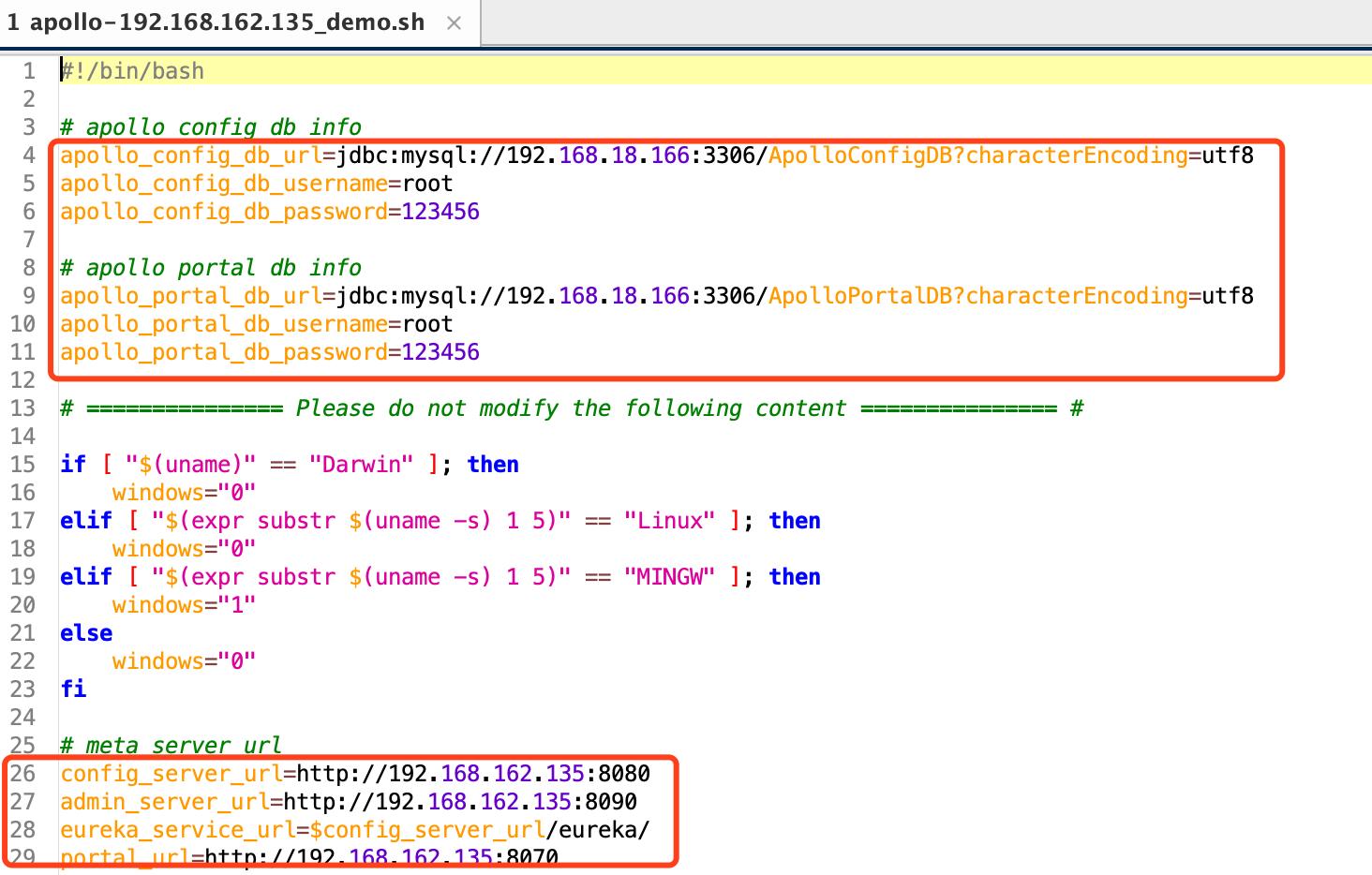Click line number 13 in the gutter

[x=22, y=408]
